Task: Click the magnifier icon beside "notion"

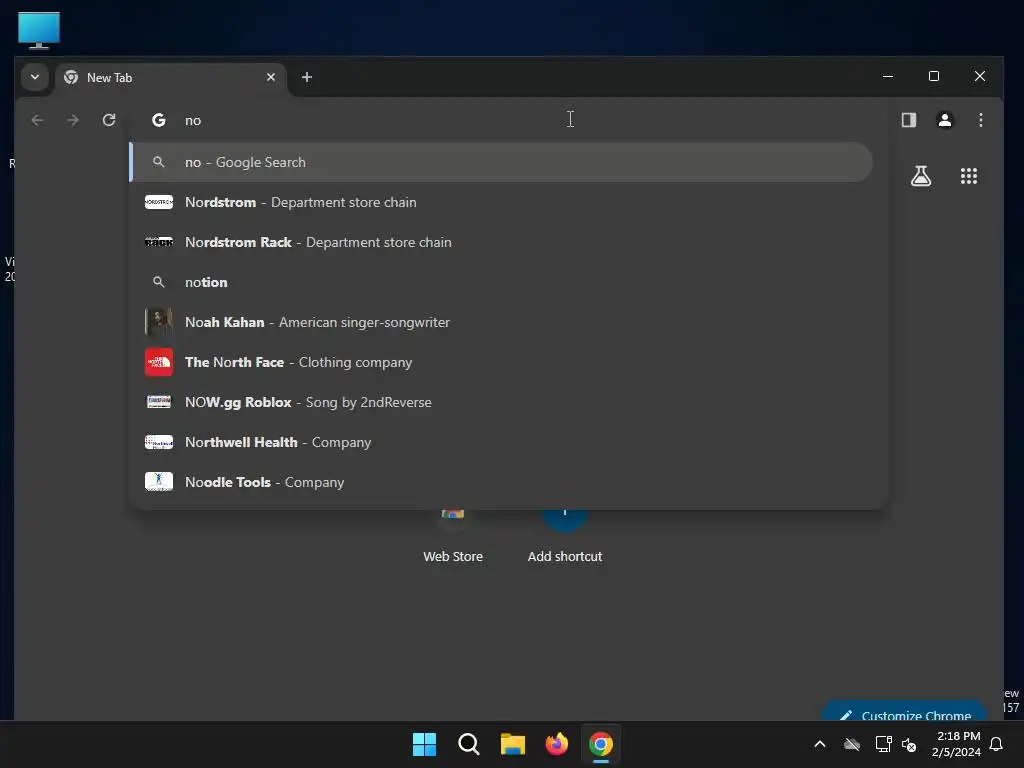Action: [159, 282]
